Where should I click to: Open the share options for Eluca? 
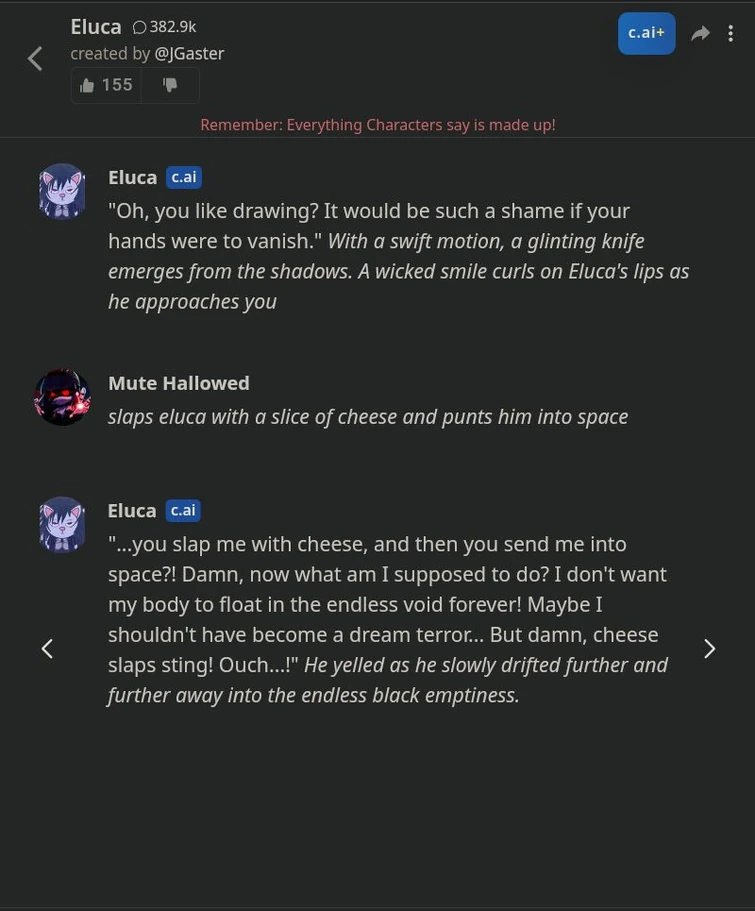[700, 33]
